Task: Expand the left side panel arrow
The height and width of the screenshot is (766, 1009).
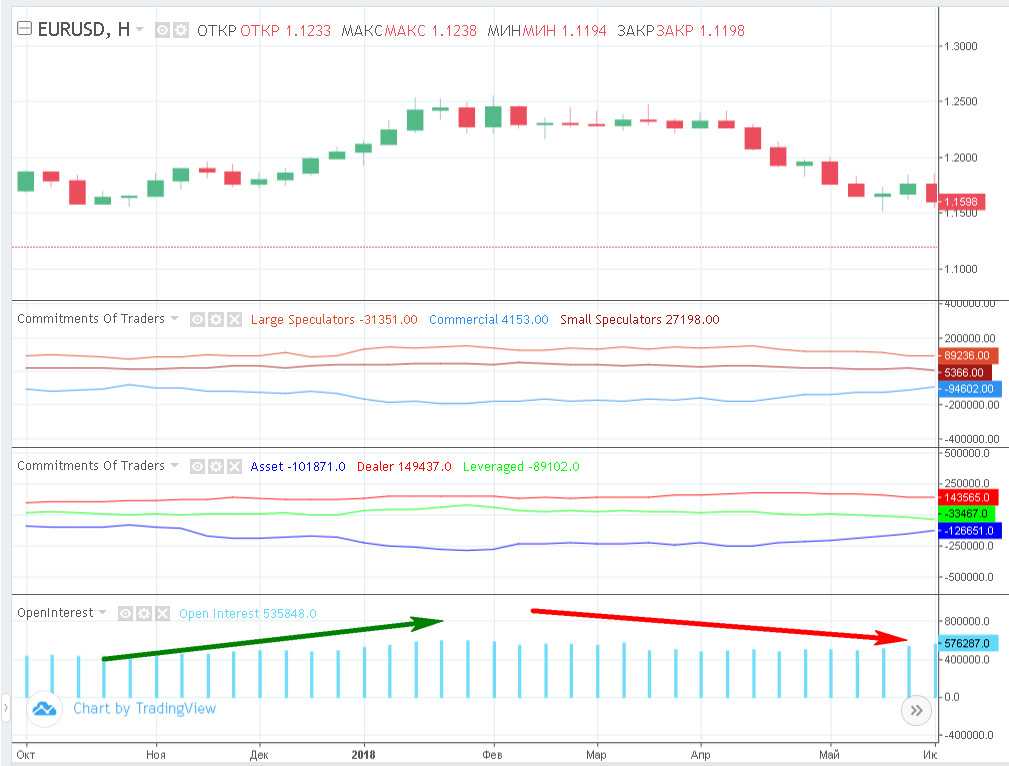Action: click(x=5, y=709)
